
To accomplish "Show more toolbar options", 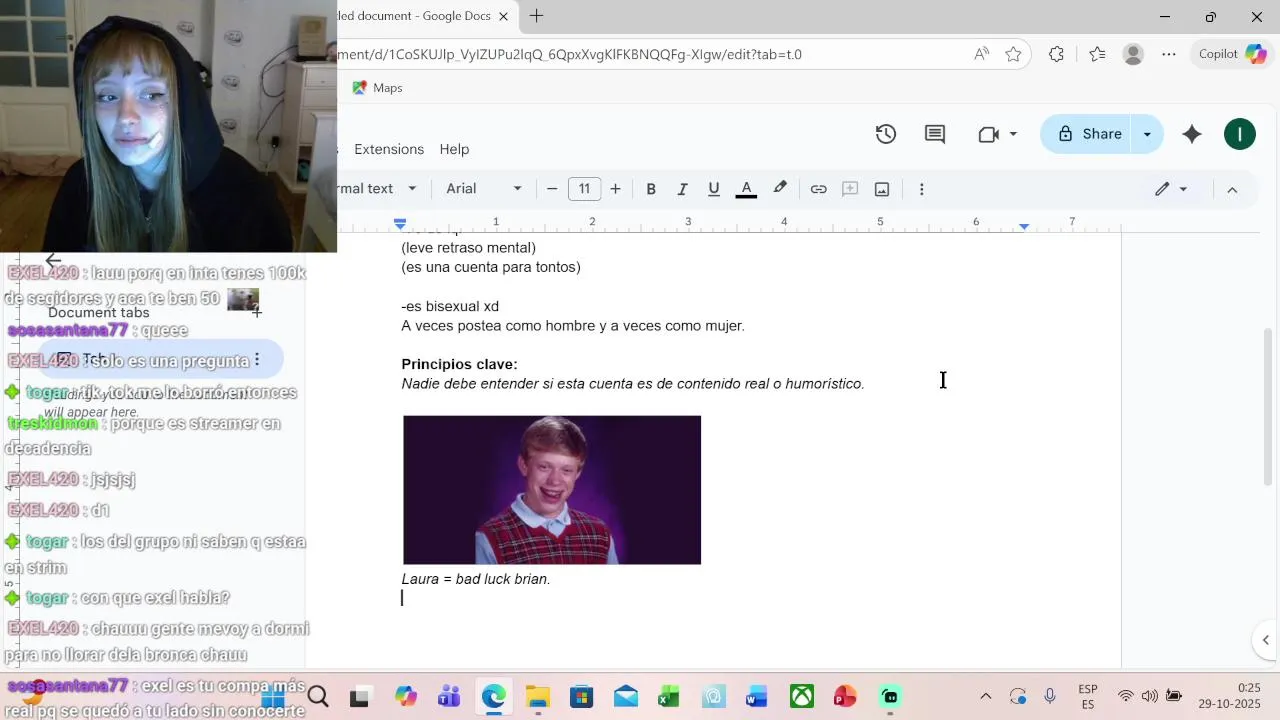I will click(x=921, y=189).
